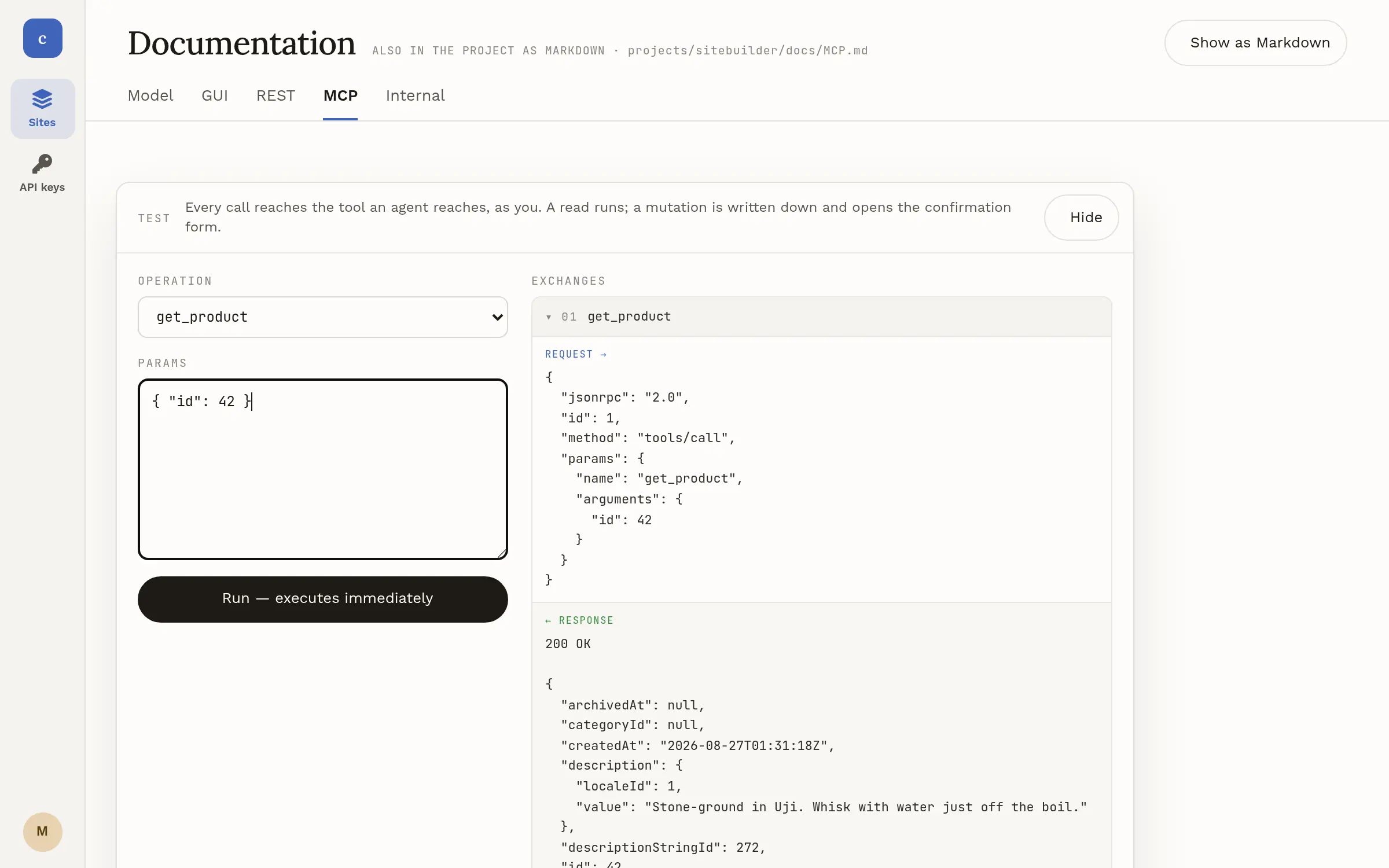Switch to the Internal tab
This screenshot has width=1389, height=868.
pyautogui.click(x=416, y=95)
